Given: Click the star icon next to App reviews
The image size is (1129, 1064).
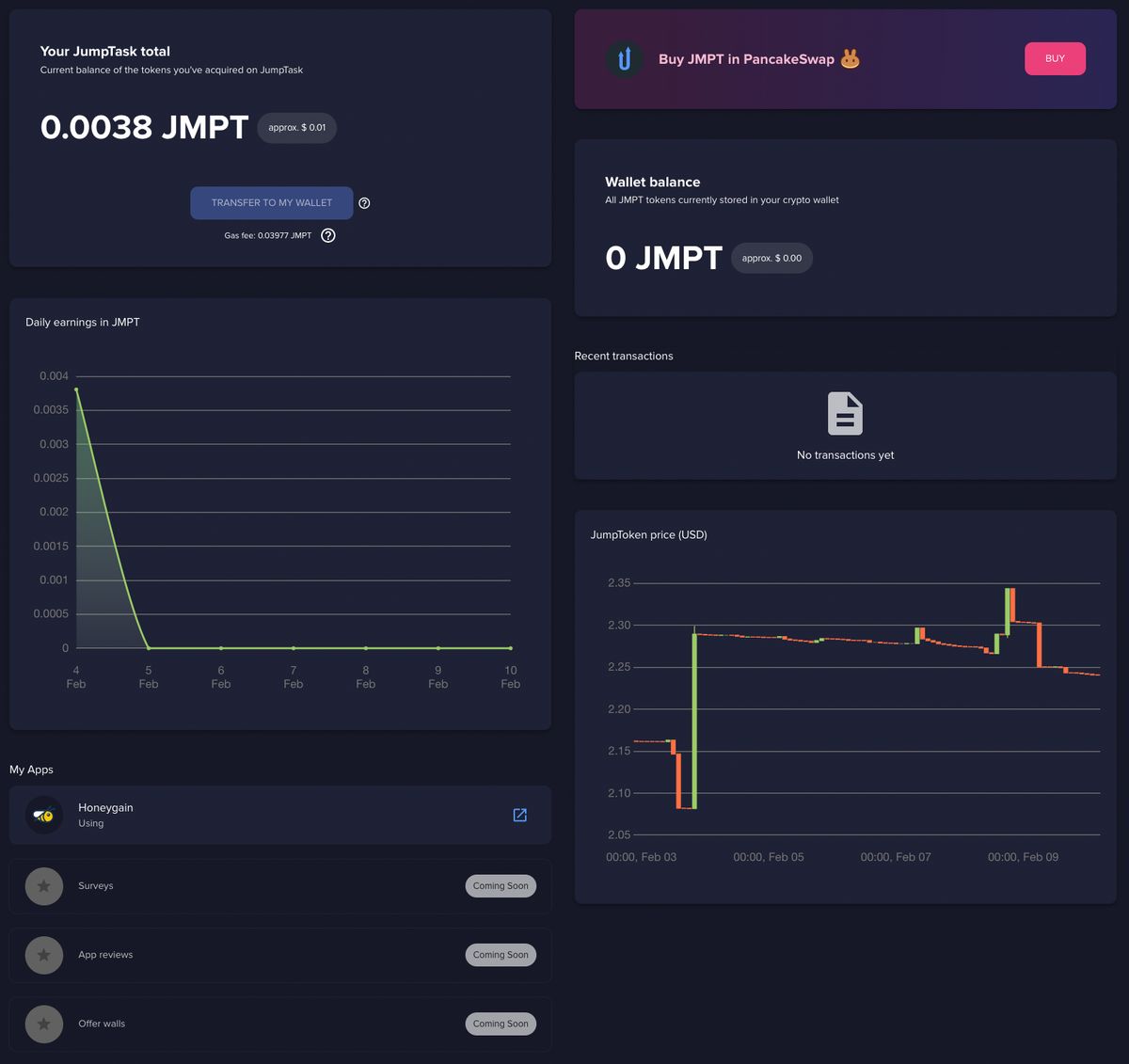Looking at the screenshot, I should point(43,955).
